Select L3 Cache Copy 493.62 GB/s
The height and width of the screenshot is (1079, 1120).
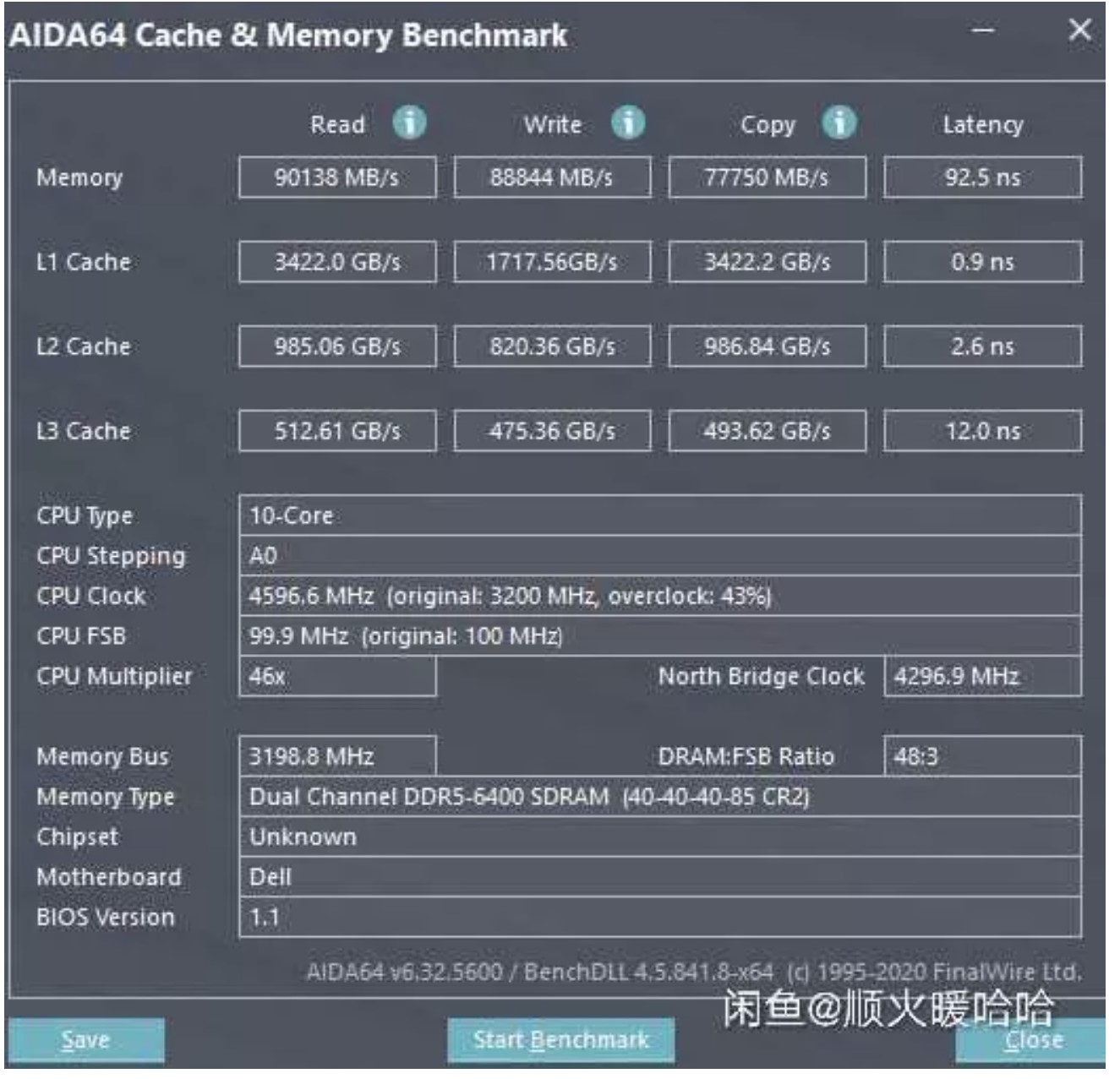tap(767, 431)
